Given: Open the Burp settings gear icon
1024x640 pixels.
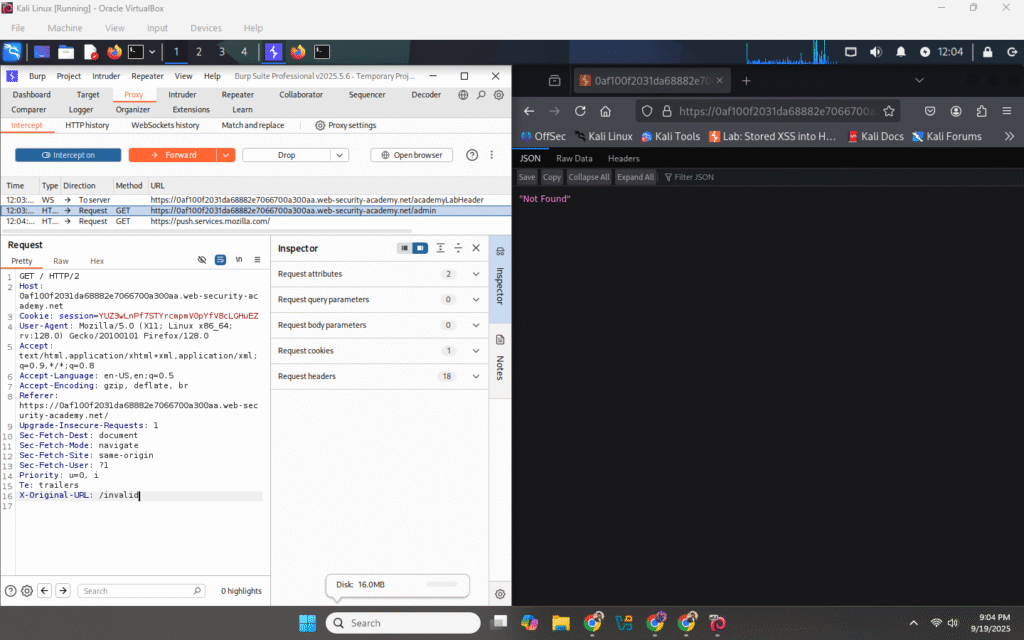Looking at the screenshot, I should coord(499,95).
